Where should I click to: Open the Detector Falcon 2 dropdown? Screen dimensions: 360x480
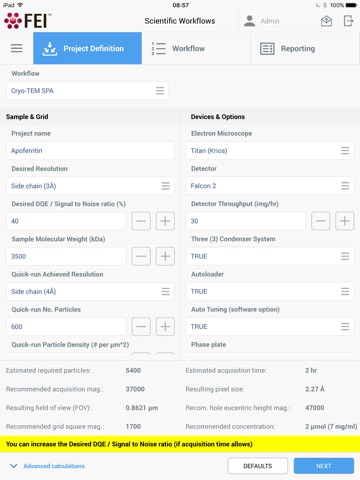(270, 186)
